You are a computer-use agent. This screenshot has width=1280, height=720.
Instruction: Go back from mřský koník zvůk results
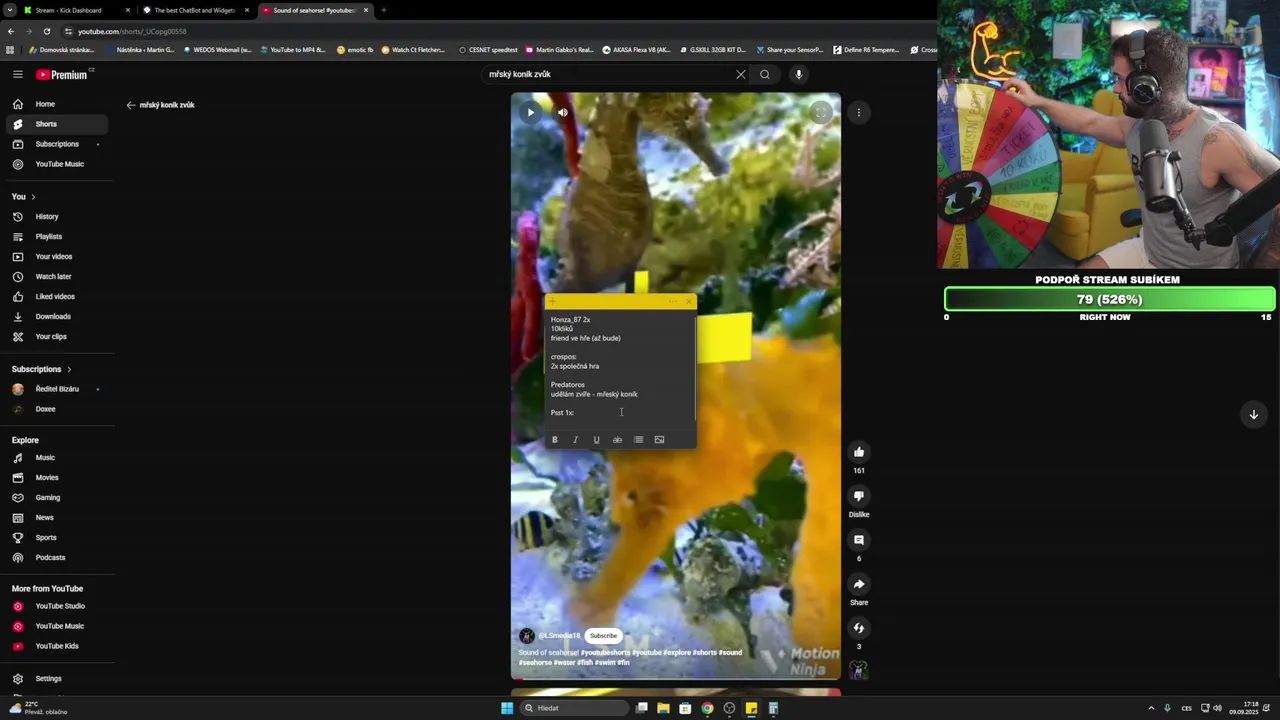pos(131,105)
